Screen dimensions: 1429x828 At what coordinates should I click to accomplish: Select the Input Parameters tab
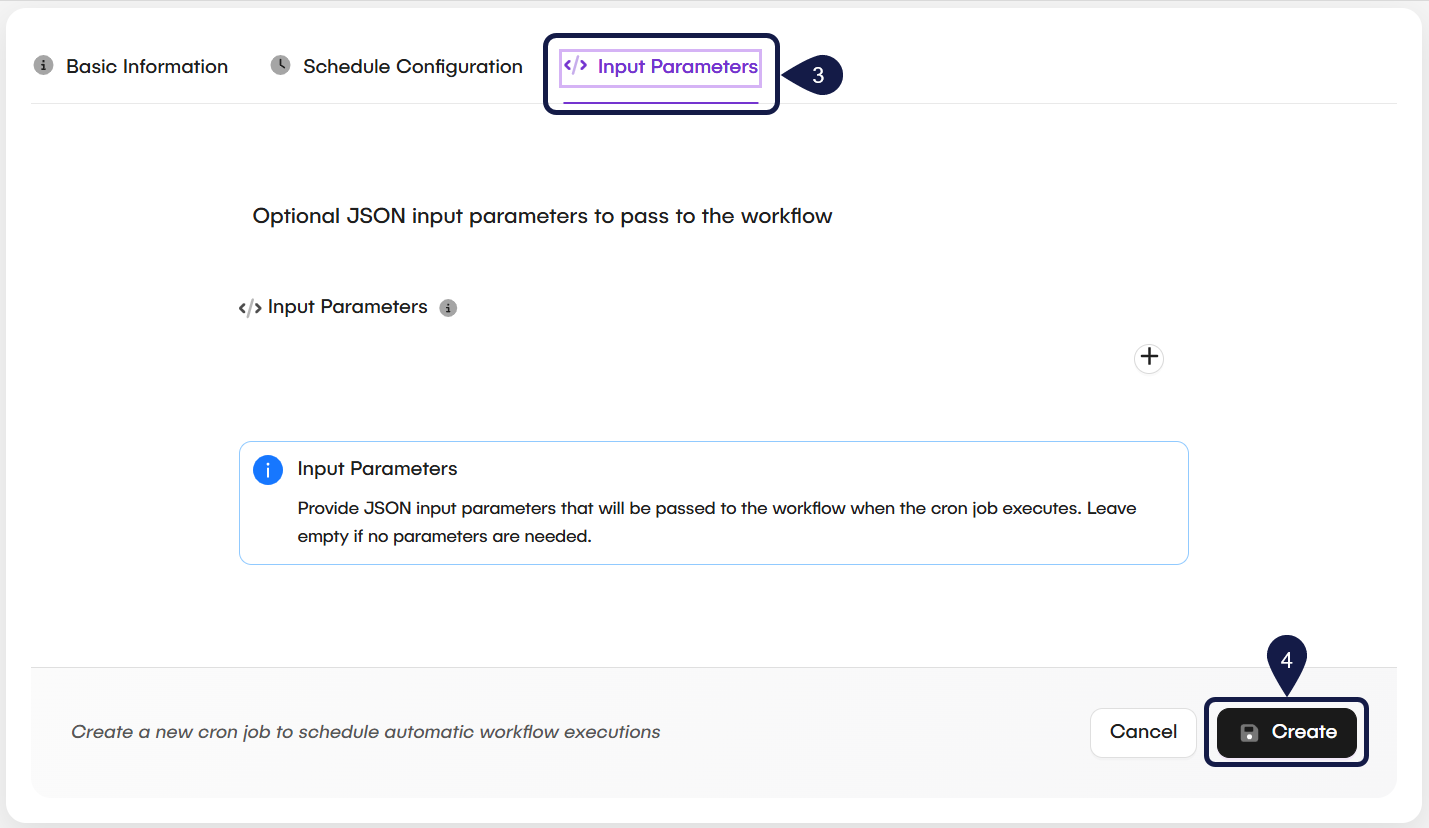[677, 65]
